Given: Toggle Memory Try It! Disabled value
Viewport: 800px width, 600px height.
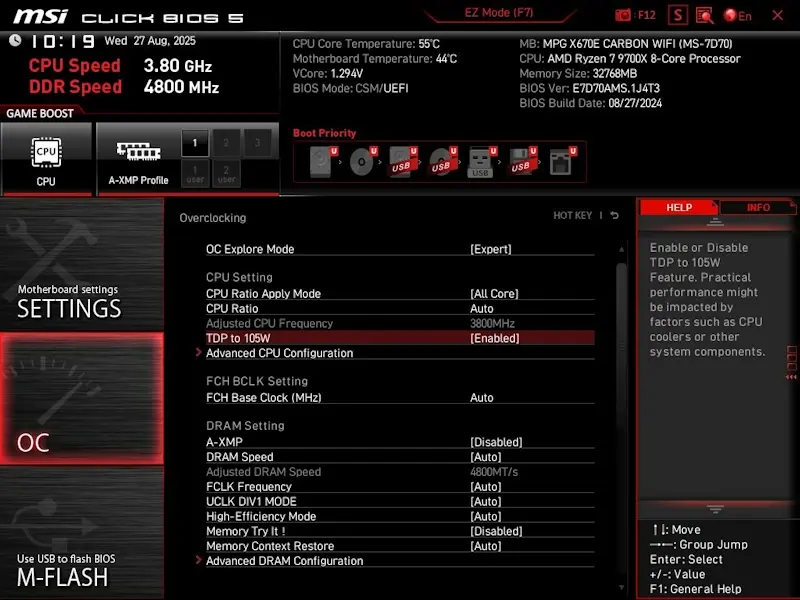Looking at the screenshot, I should tap(496, 531).
